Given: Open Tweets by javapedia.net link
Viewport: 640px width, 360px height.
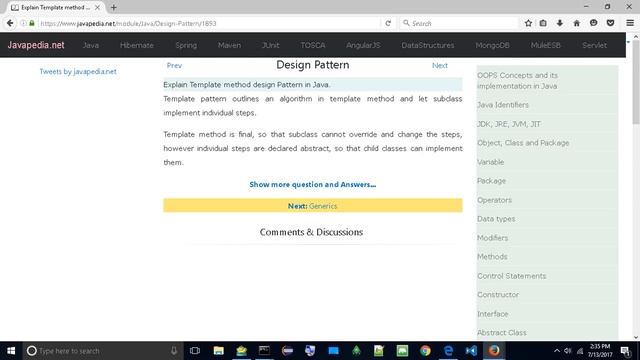Looking at the screenshot, I should point(78,71).
